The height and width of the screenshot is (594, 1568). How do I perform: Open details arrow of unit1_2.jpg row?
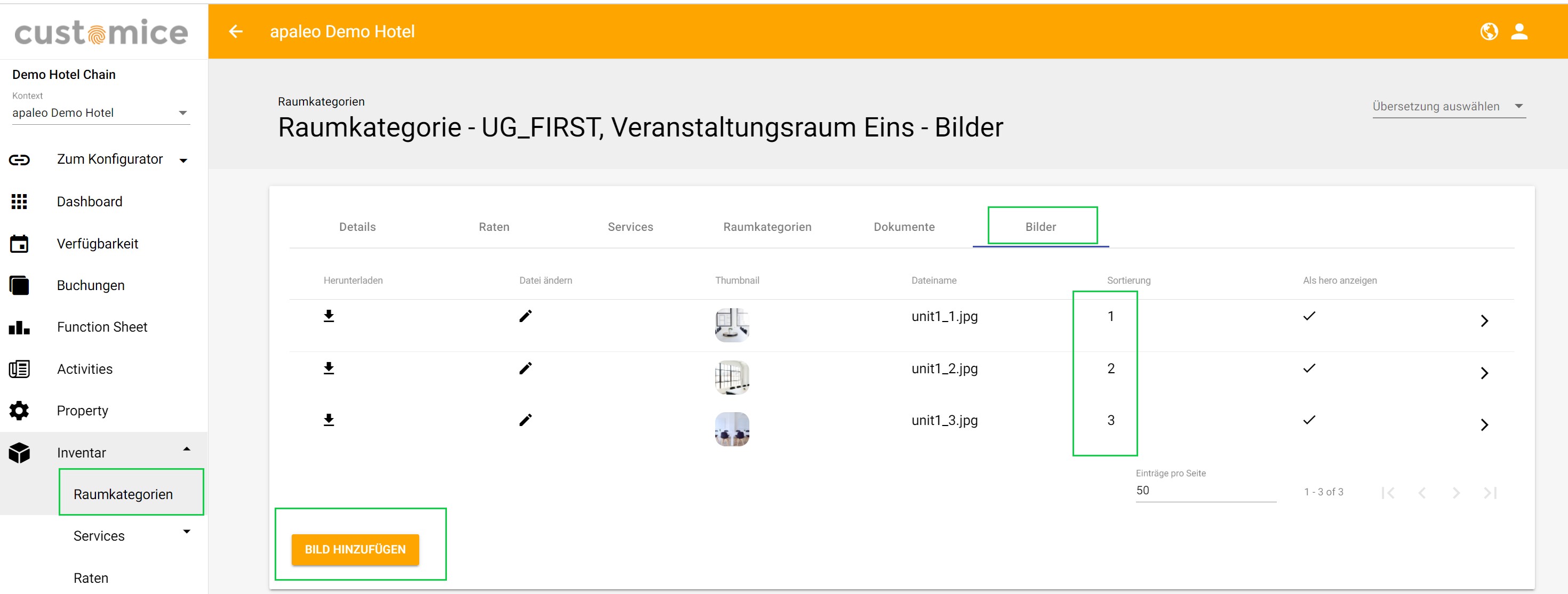[1484, 373]
